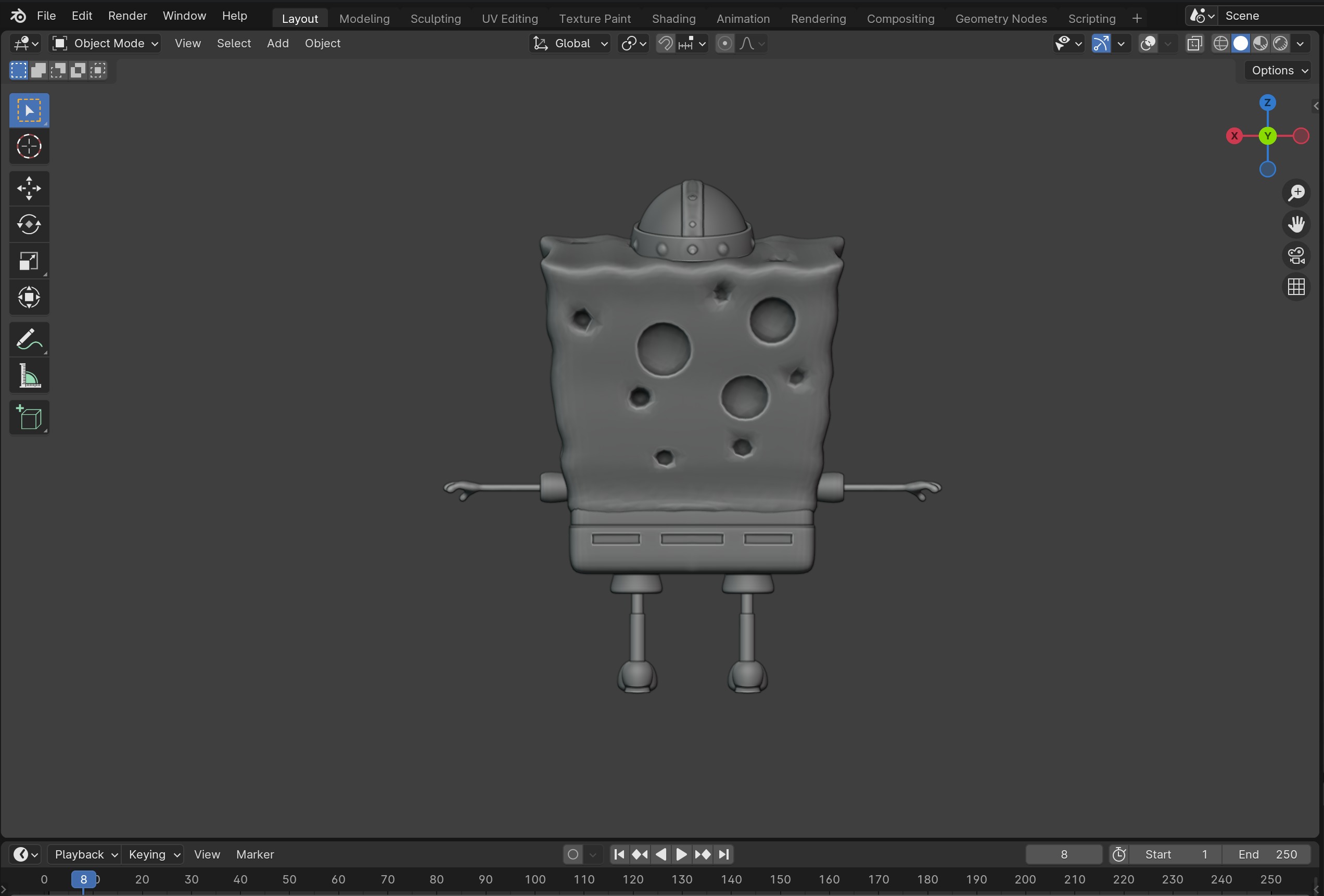Click the Blender logo icon
The height and width of the screenshot is (896, 1324).
point(18,16)
